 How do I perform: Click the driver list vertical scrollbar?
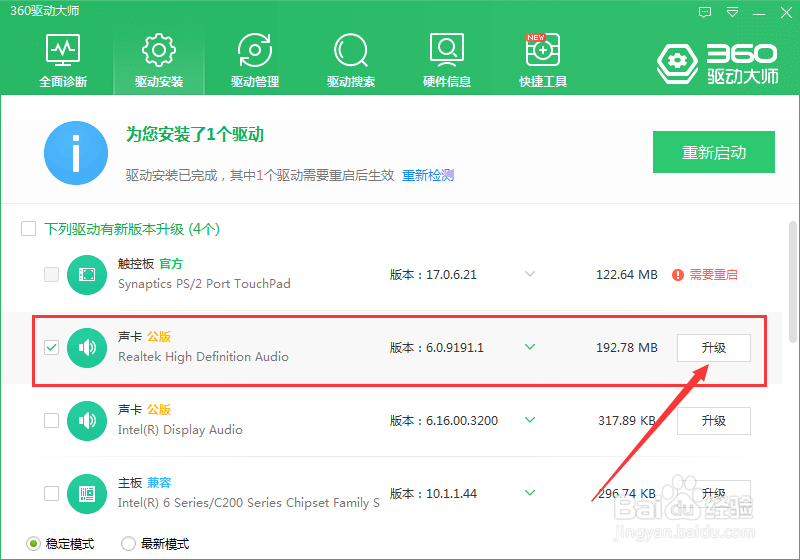(x=792, y=282)
